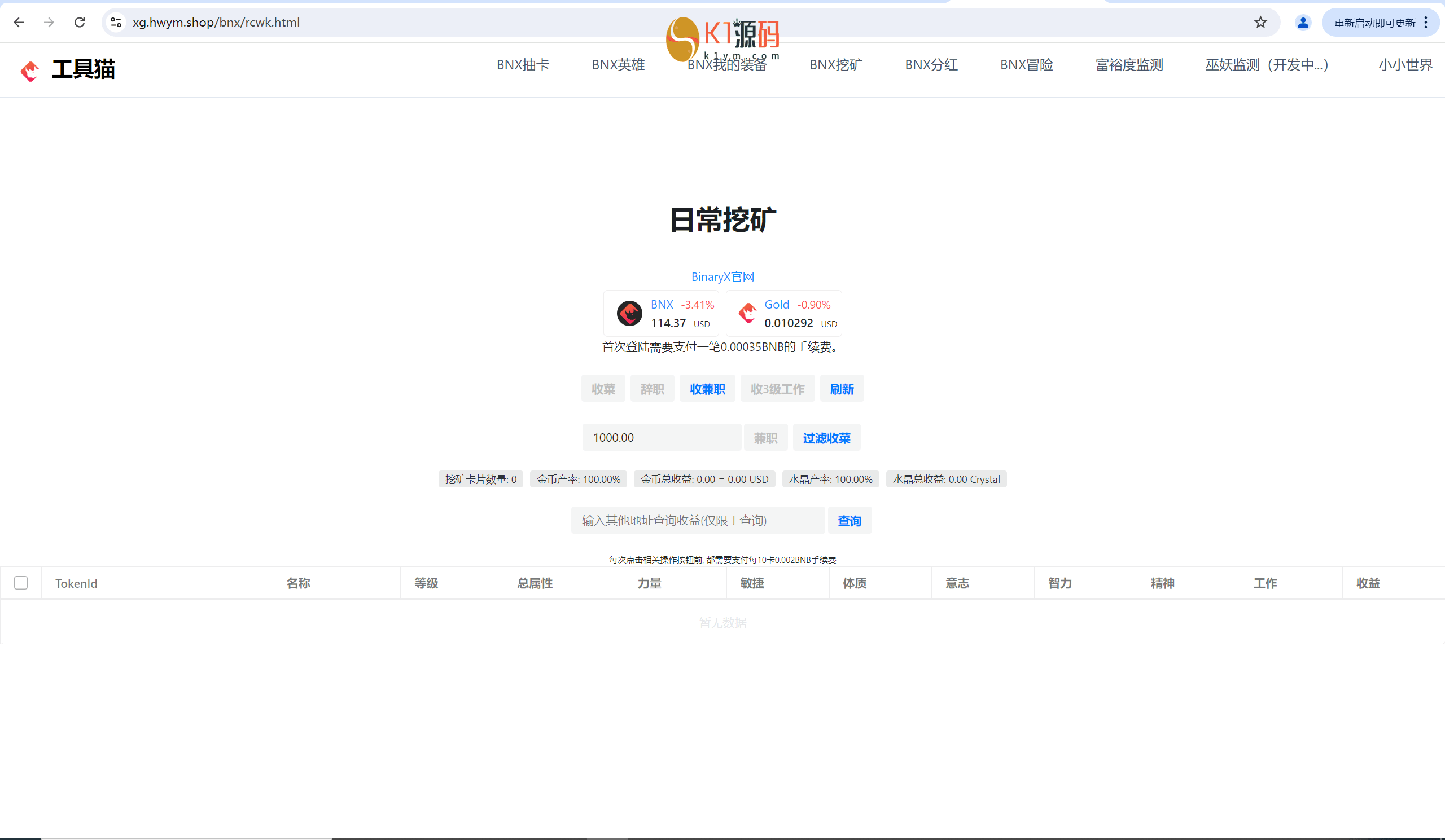Tick the select-all checkbox in table header
Screen dimensions: 1445x840
tap(21, 583)
